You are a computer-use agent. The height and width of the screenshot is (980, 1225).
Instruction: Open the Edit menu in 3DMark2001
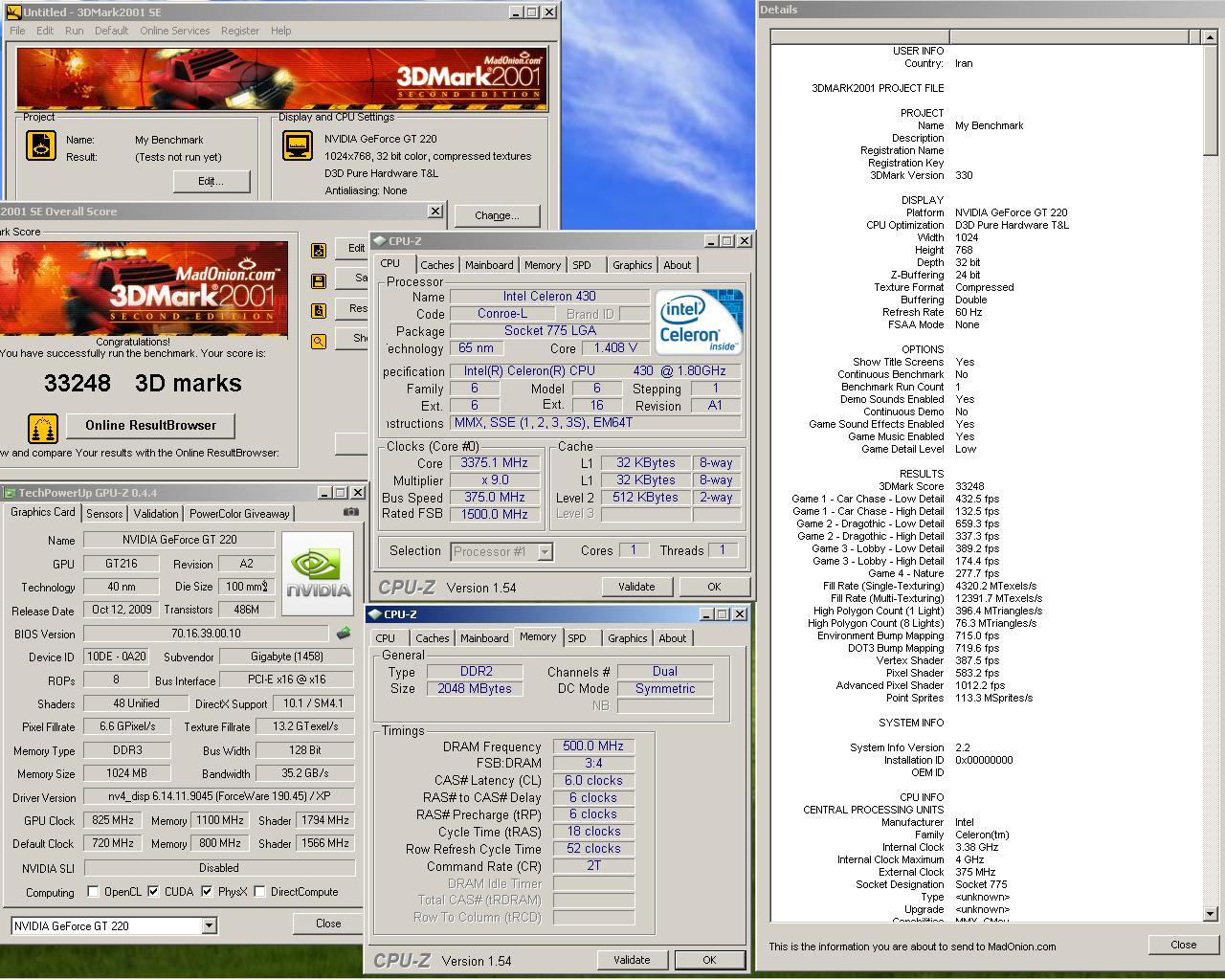[x=45, y=31]
